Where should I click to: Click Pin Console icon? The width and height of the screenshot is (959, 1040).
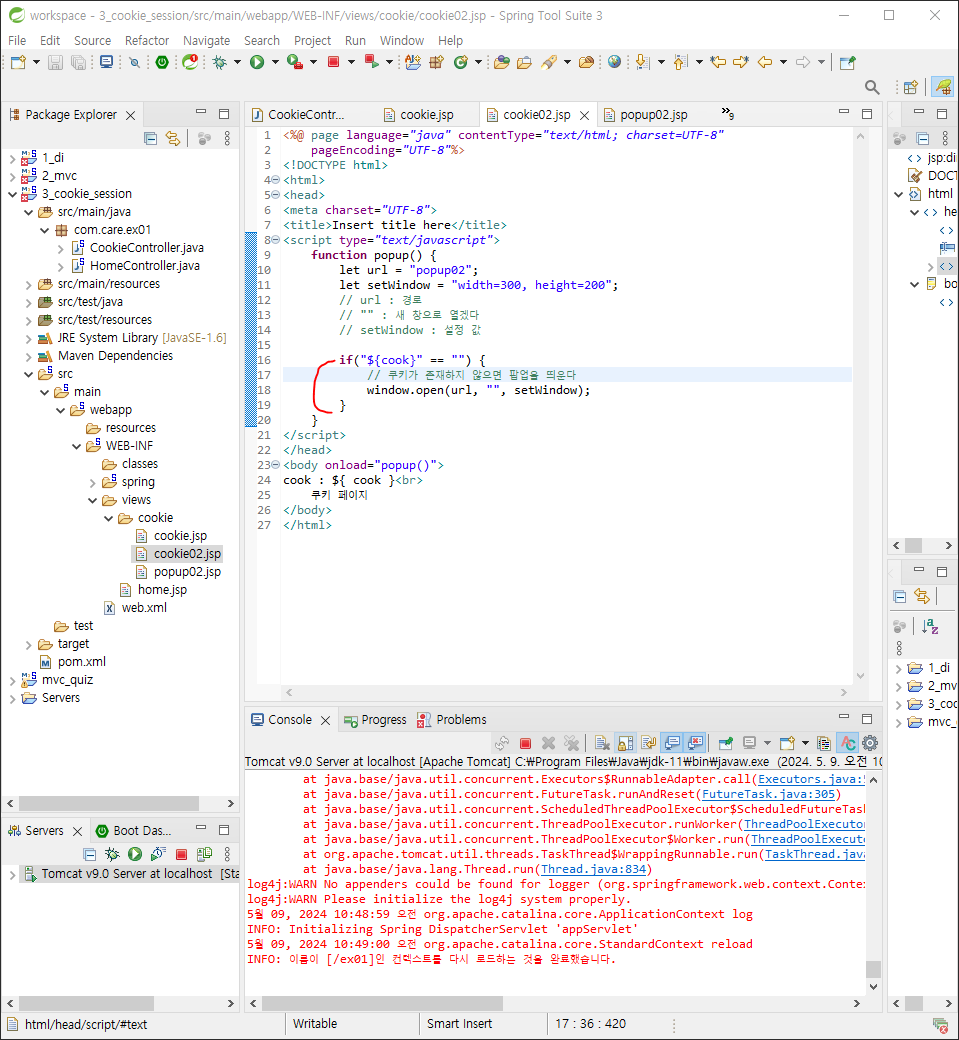pyautogui.click(x=726, y=743)
